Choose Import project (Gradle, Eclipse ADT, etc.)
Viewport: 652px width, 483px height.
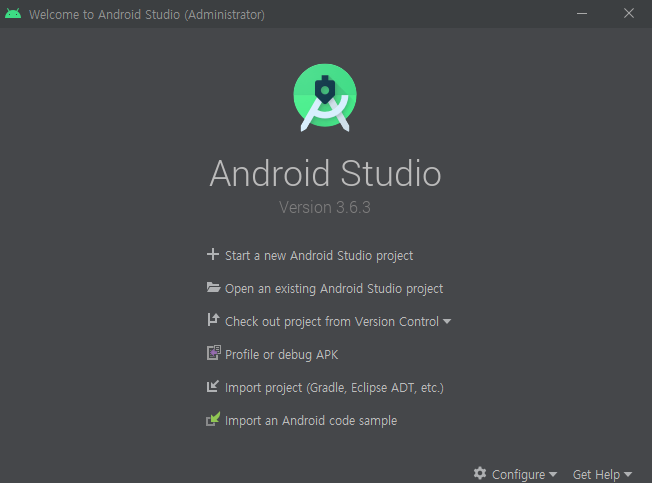334,387
